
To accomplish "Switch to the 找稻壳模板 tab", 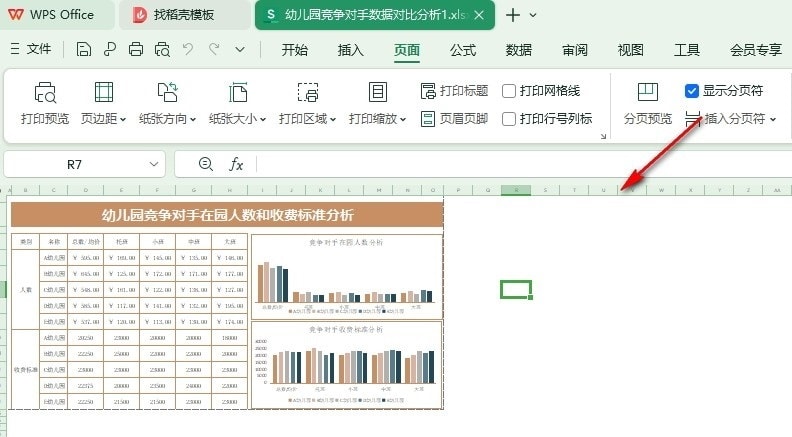I will (184, 15).
